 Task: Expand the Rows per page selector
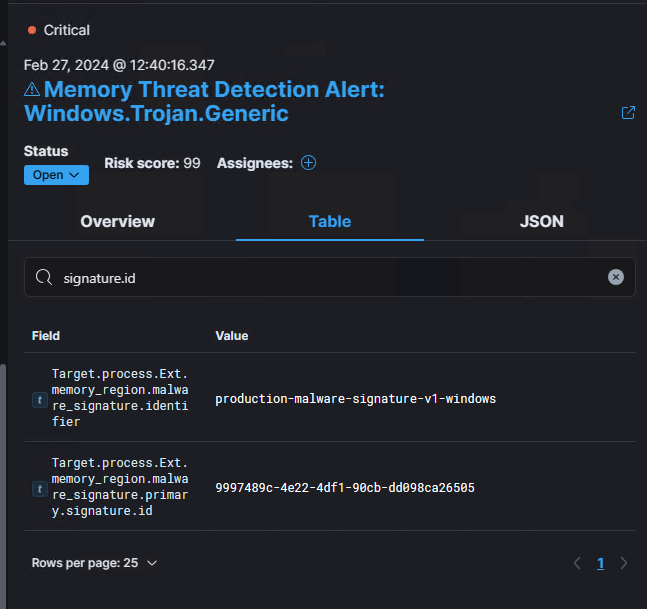[x=94, y=563]
